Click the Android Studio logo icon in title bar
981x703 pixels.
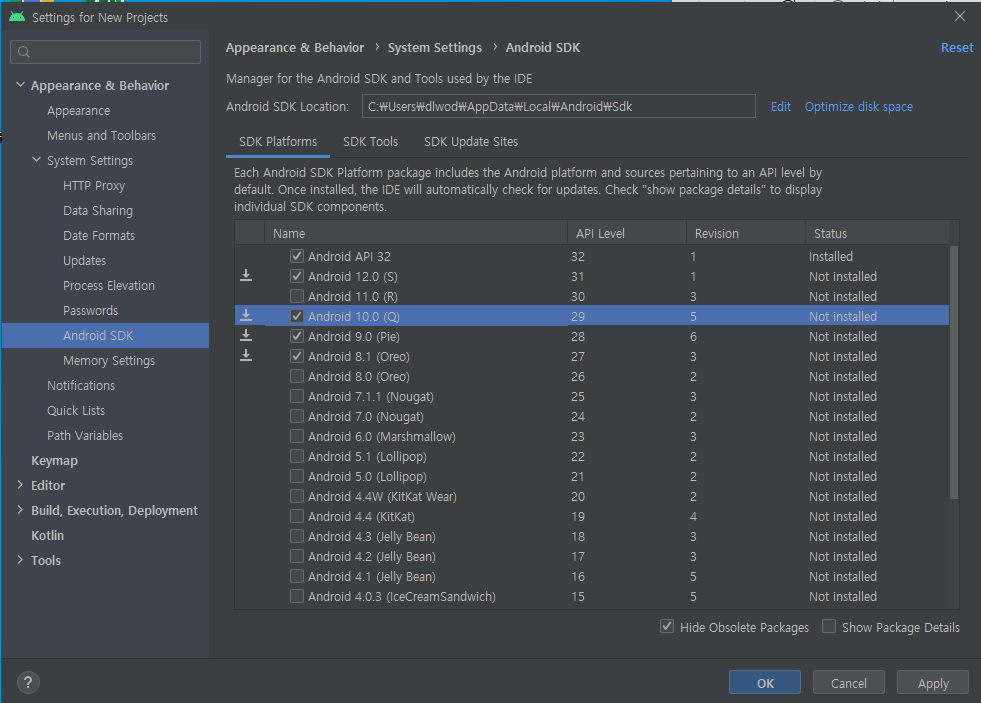point(17,17)
